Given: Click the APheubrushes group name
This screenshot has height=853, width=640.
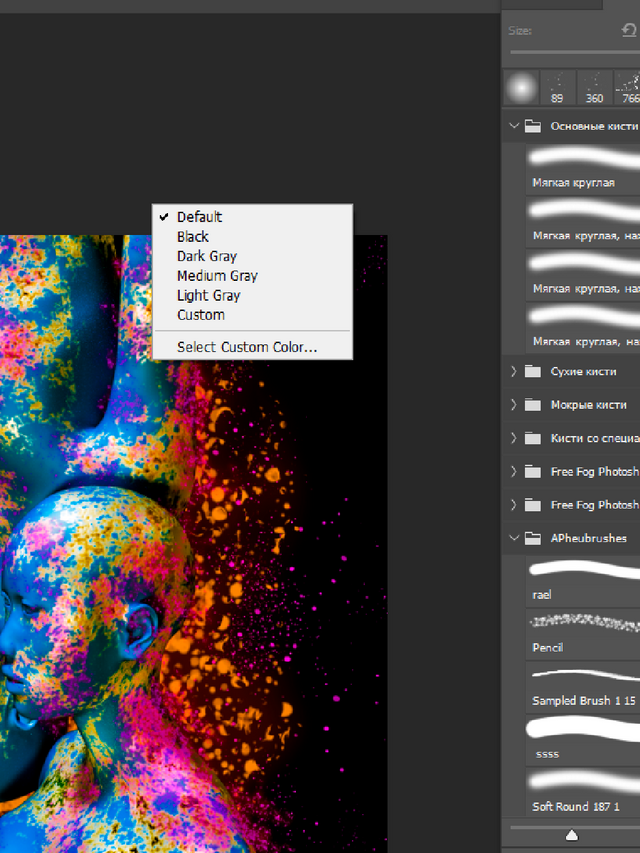Looking at the screenshot, I should point(588,538).
